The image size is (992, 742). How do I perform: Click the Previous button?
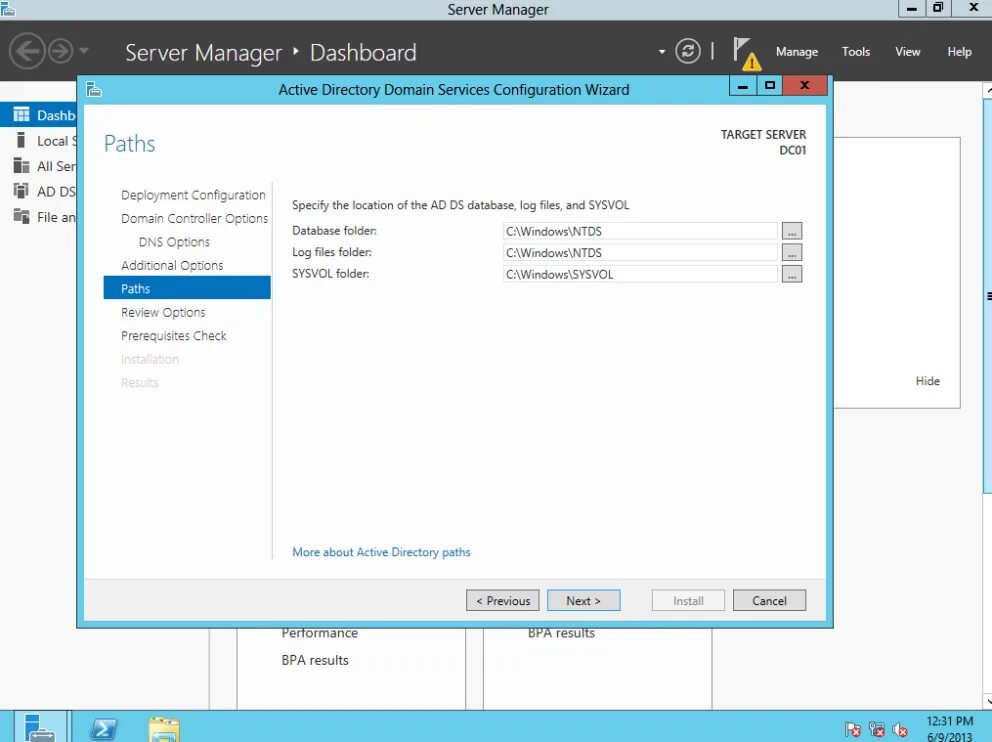pyautogui.click(x=503, y=600)
